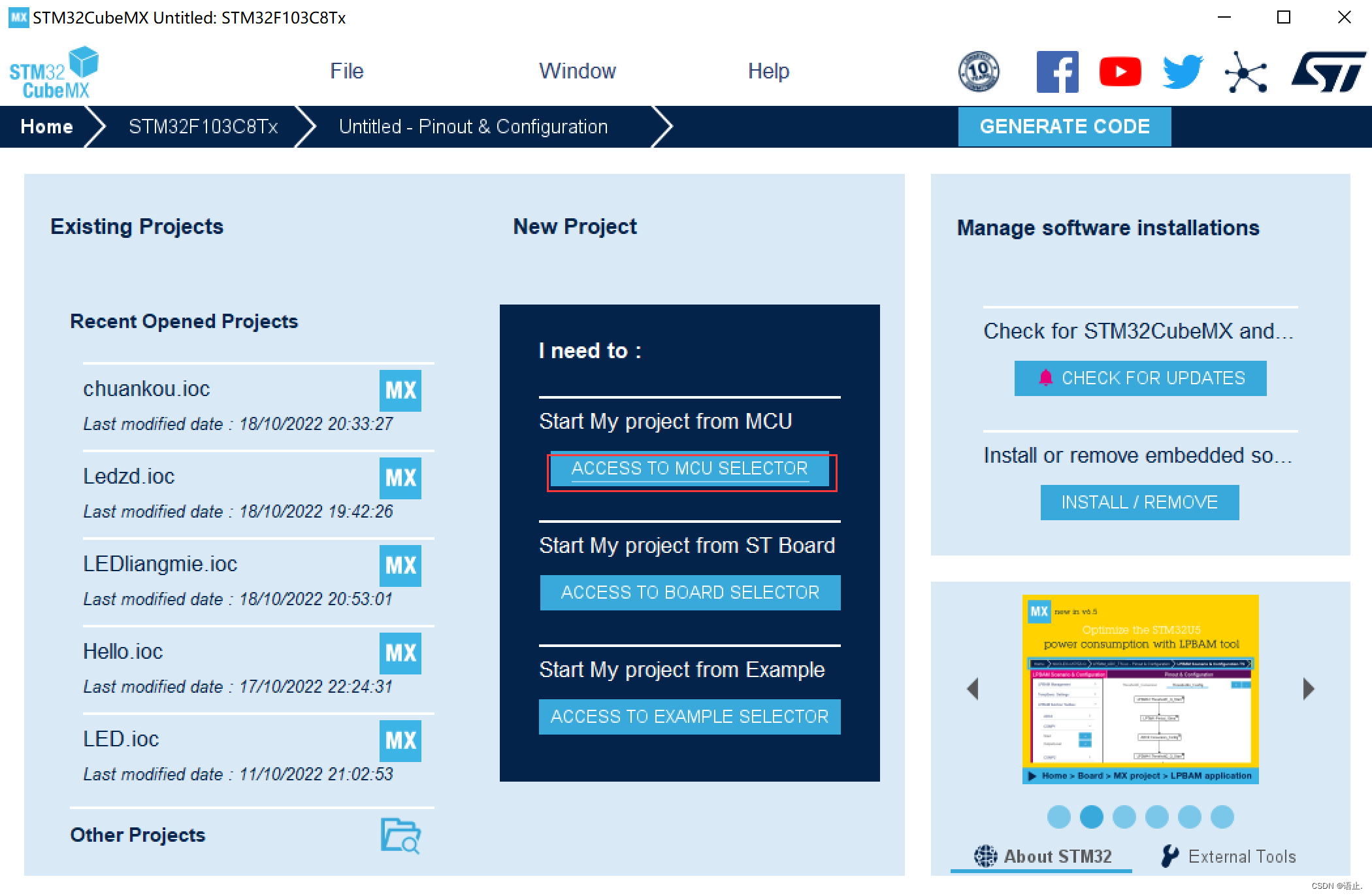Show next carousel slide with right arrow

tap(1308, 689)
